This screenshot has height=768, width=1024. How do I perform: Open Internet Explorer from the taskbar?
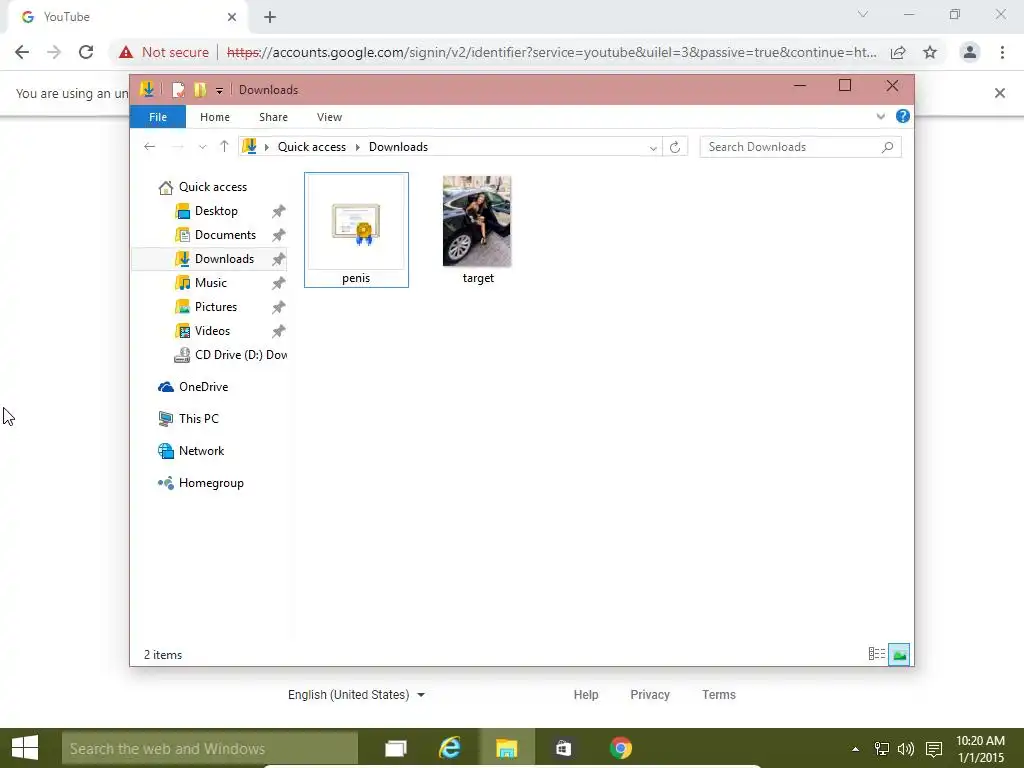[x=450, y=748]
